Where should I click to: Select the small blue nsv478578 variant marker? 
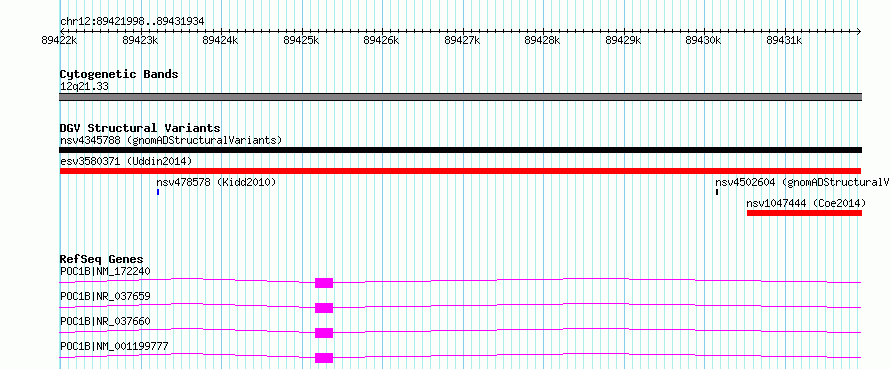point(158,192)
